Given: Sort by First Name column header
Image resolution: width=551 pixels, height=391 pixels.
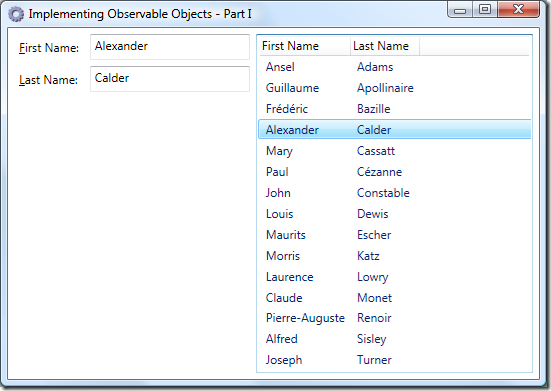Looking at the screenshot, I should click(305, 46).
